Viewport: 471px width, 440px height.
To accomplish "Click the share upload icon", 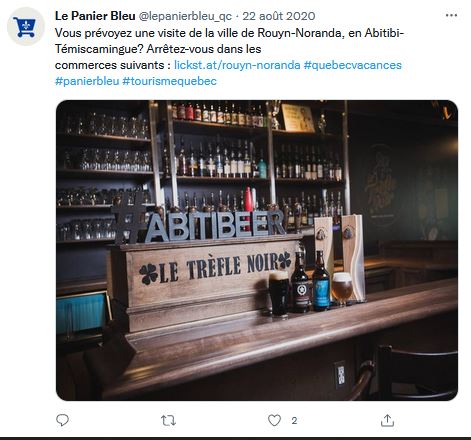I will tap(387, 420).
